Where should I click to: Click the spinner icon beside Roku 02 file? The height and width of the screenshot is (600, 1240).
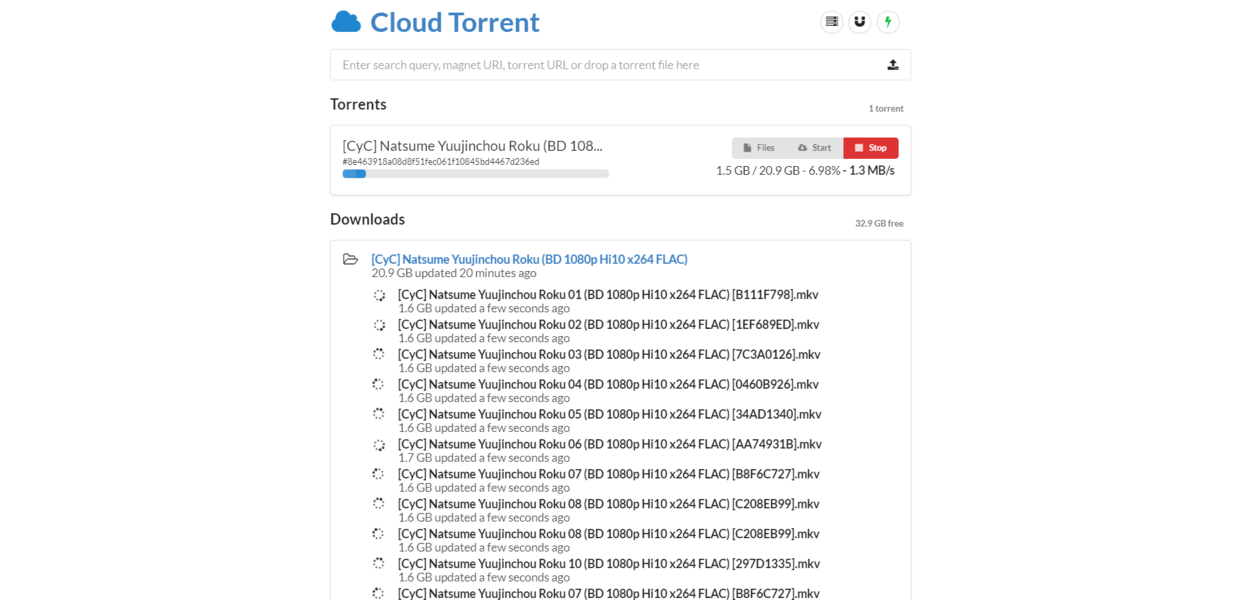pyautogui.click(x=379, y=325)
